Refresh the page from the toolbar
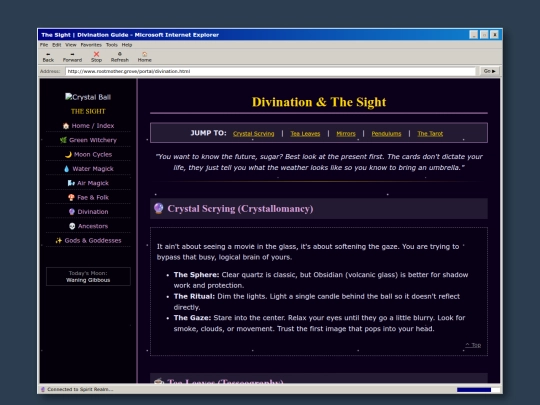The image size is (540, 405). [x=120, y=57]
